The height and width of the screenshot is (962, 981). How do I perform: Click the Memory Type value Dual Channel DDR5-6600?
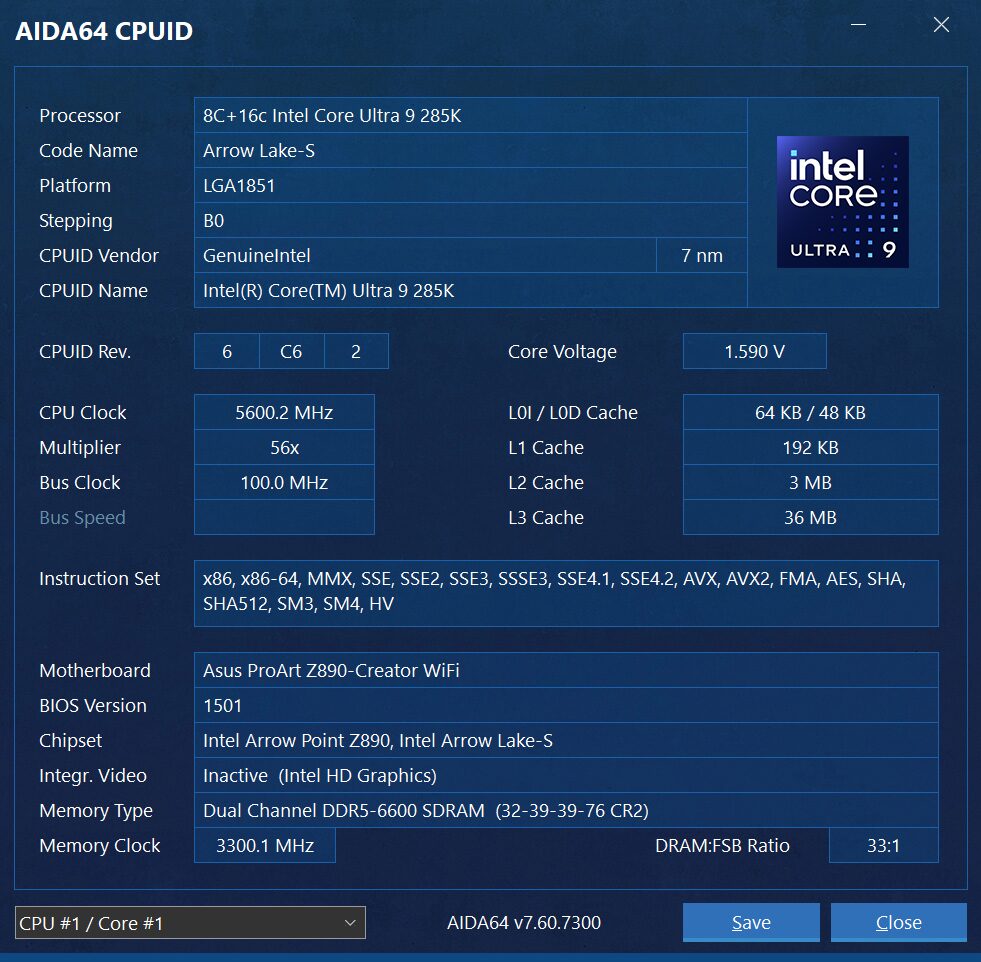pyautogui.click(x=566, y=811)
